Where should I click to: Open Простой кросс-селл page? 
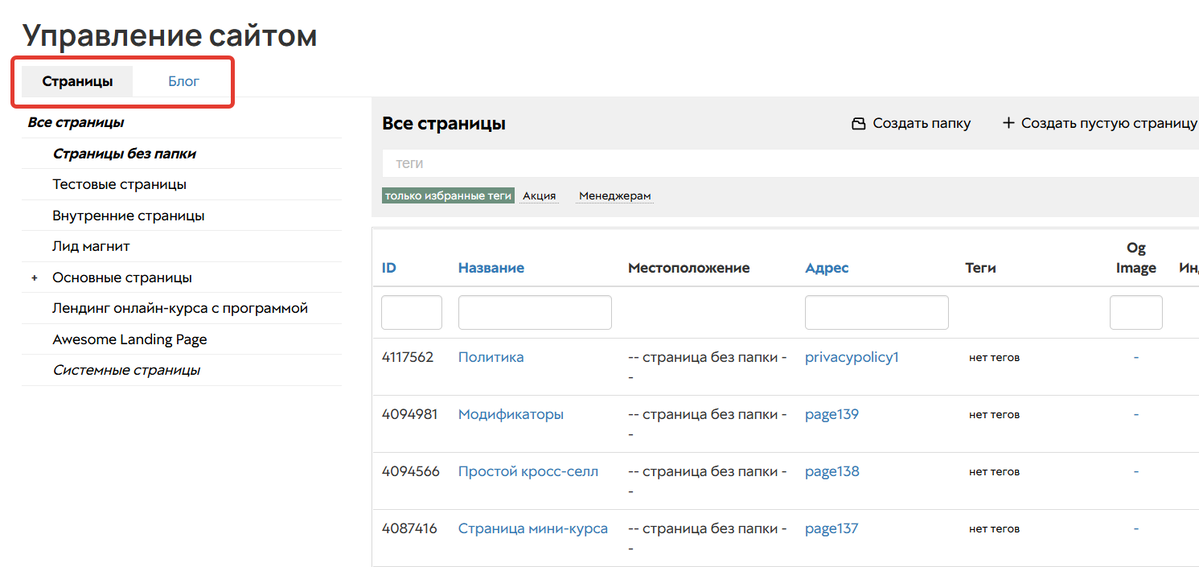[x=528, y=471]
